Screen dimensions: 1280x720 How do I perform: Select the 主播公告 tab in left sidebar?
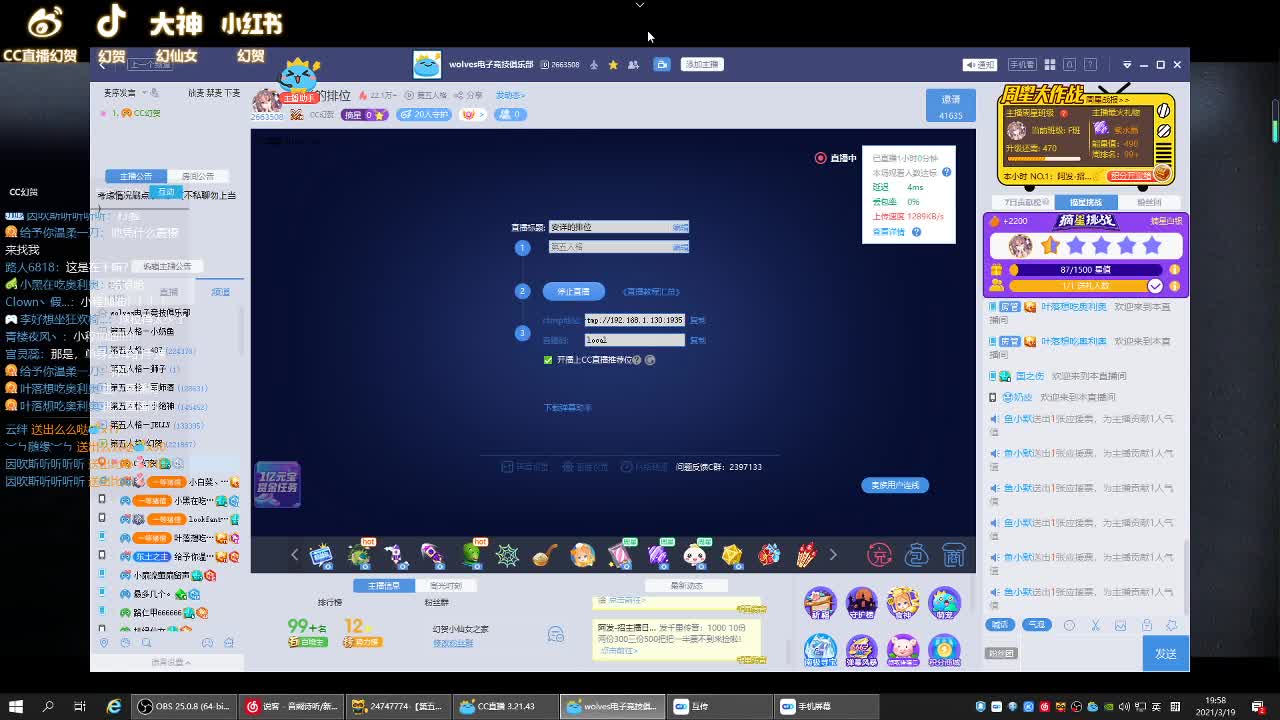point(136,176)
